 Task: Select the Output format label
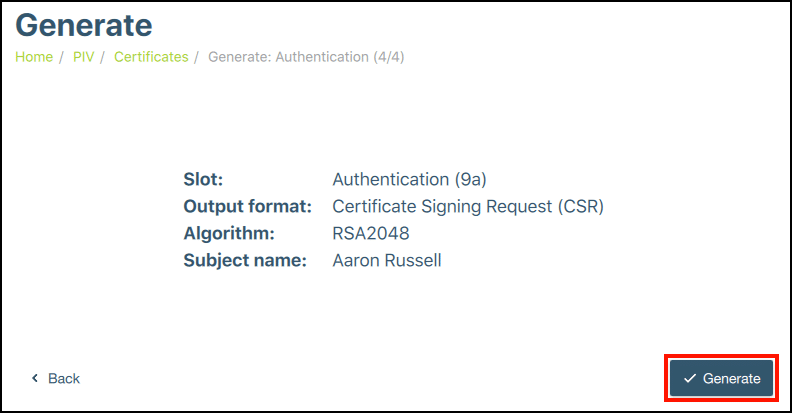pyautogui.click(x=248, y=207)
